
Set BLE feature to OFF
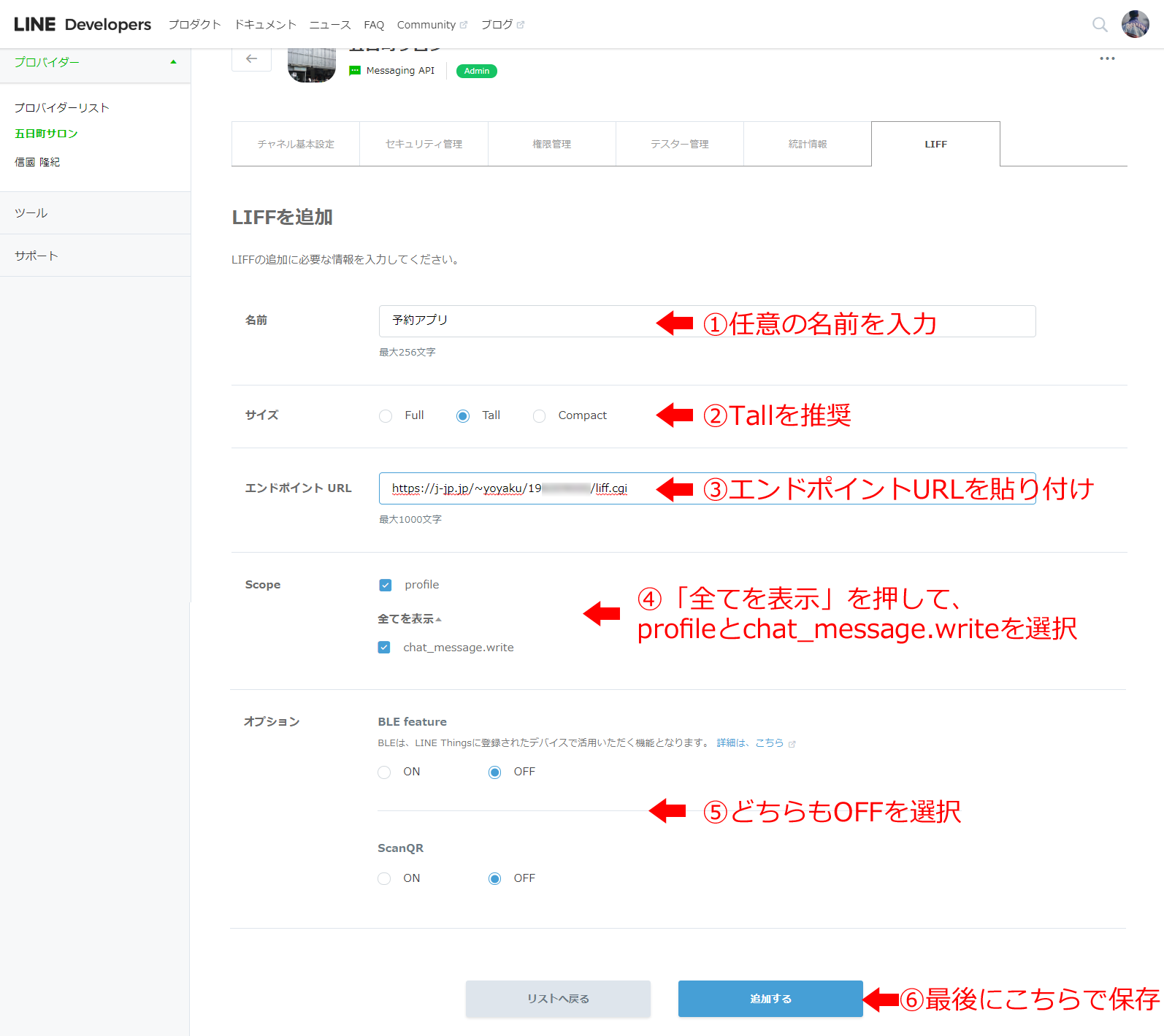click(495, 772)
